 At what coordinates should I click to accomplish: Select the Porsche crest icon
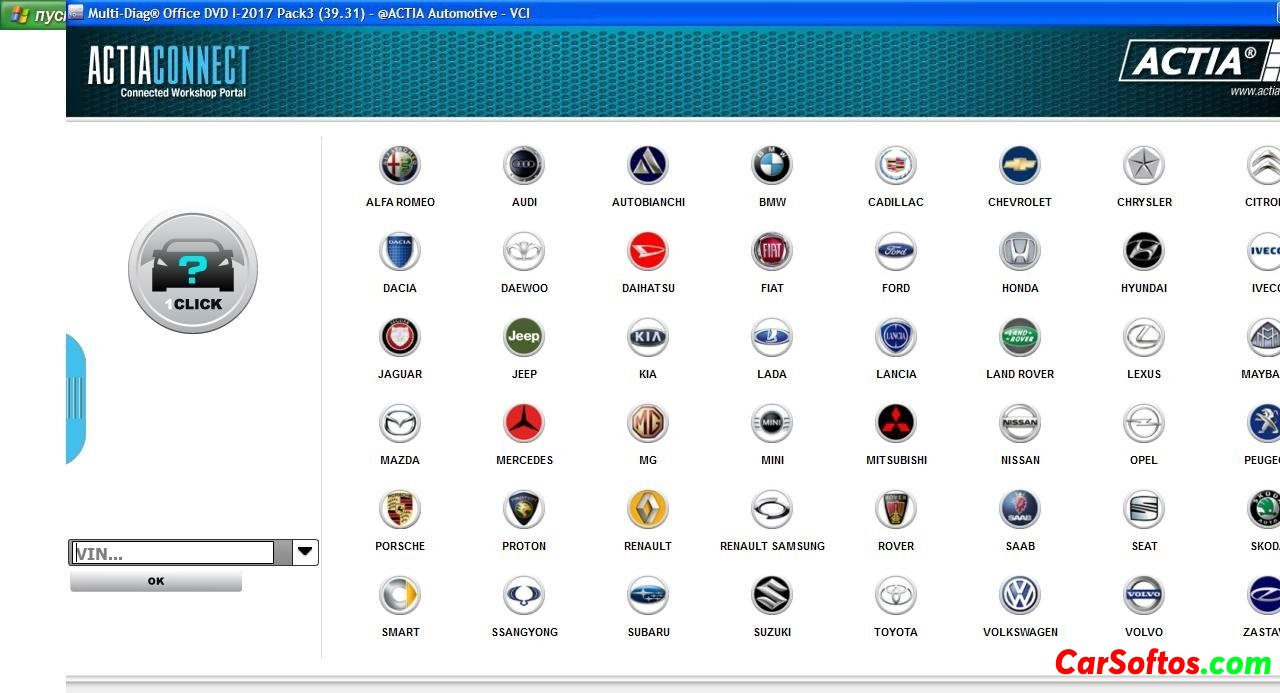pos(400,510)
